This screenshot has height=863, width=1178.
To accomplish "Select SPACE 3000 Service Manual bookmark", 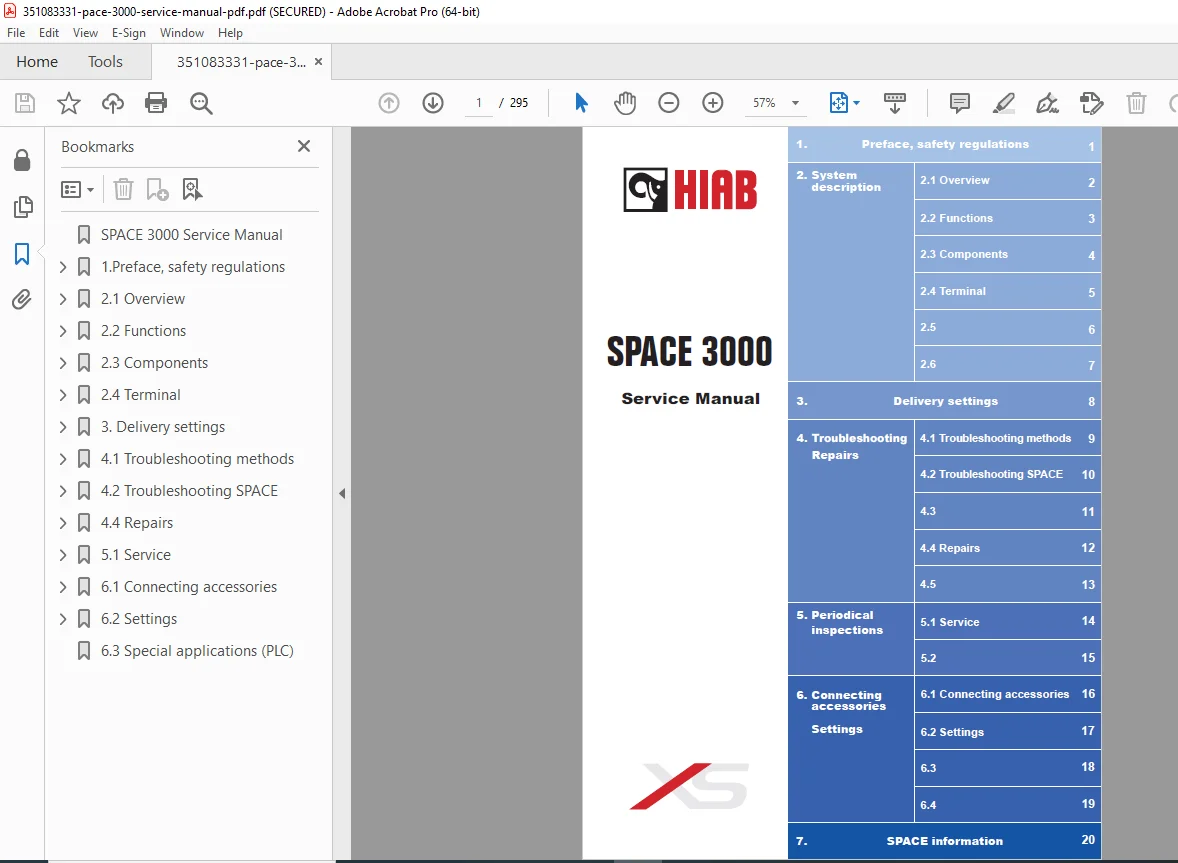I will [x=192, y=235].
